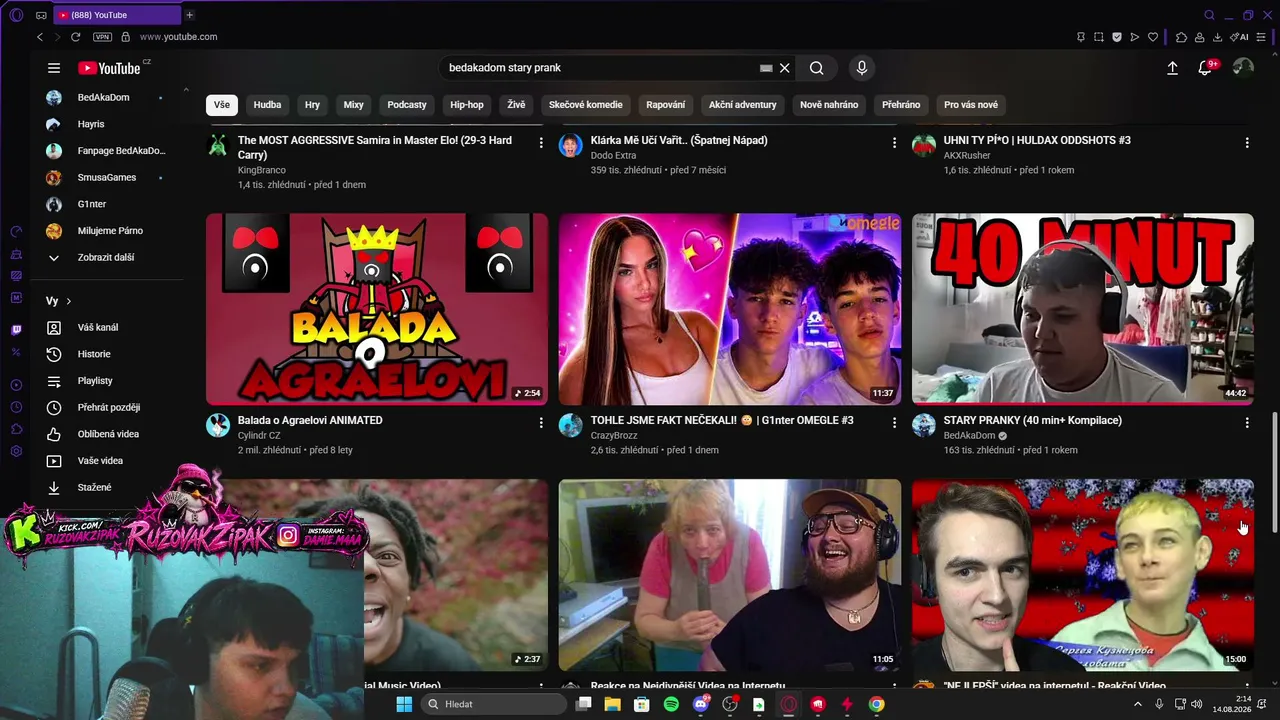This screenshot has height=720, width=1280.
Task: Search in tabs with the title bar magnifier
Action: (1209, 15)
